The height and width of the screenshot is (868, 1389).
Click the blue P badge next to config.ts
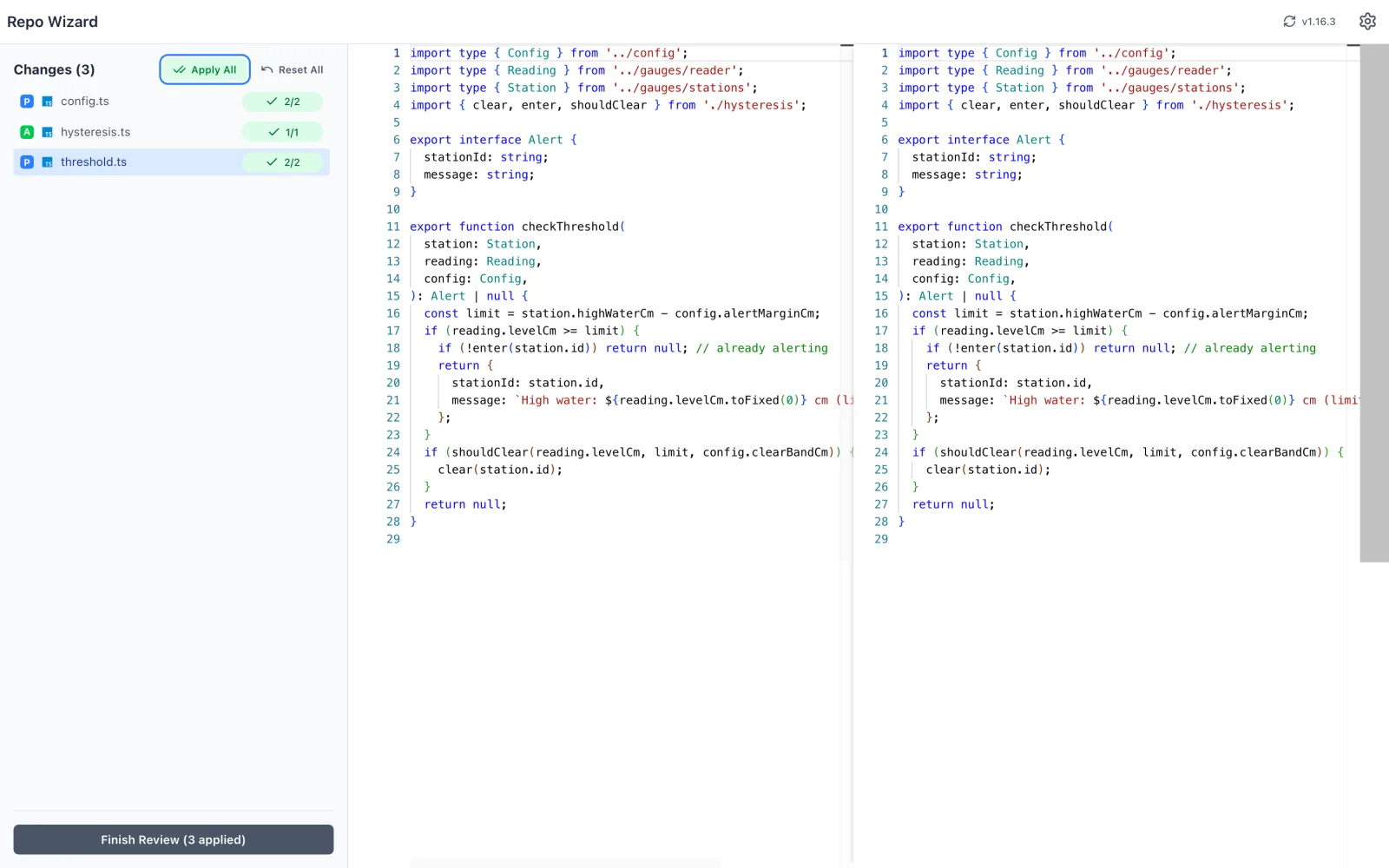tap(27, 102)
